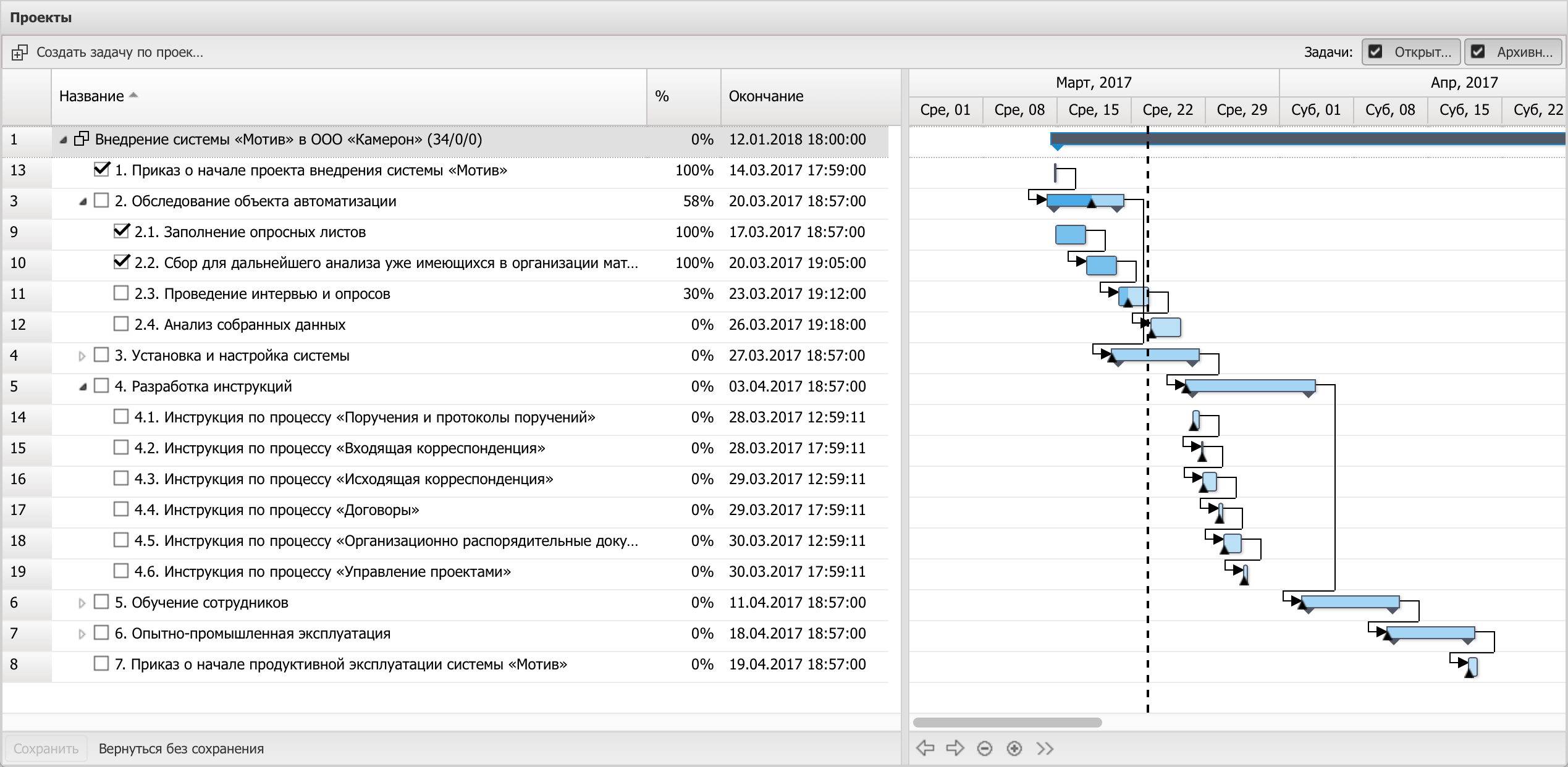Click the Окончание column header
Viewport: 1568px width, 767px height.
click(811, 96)
